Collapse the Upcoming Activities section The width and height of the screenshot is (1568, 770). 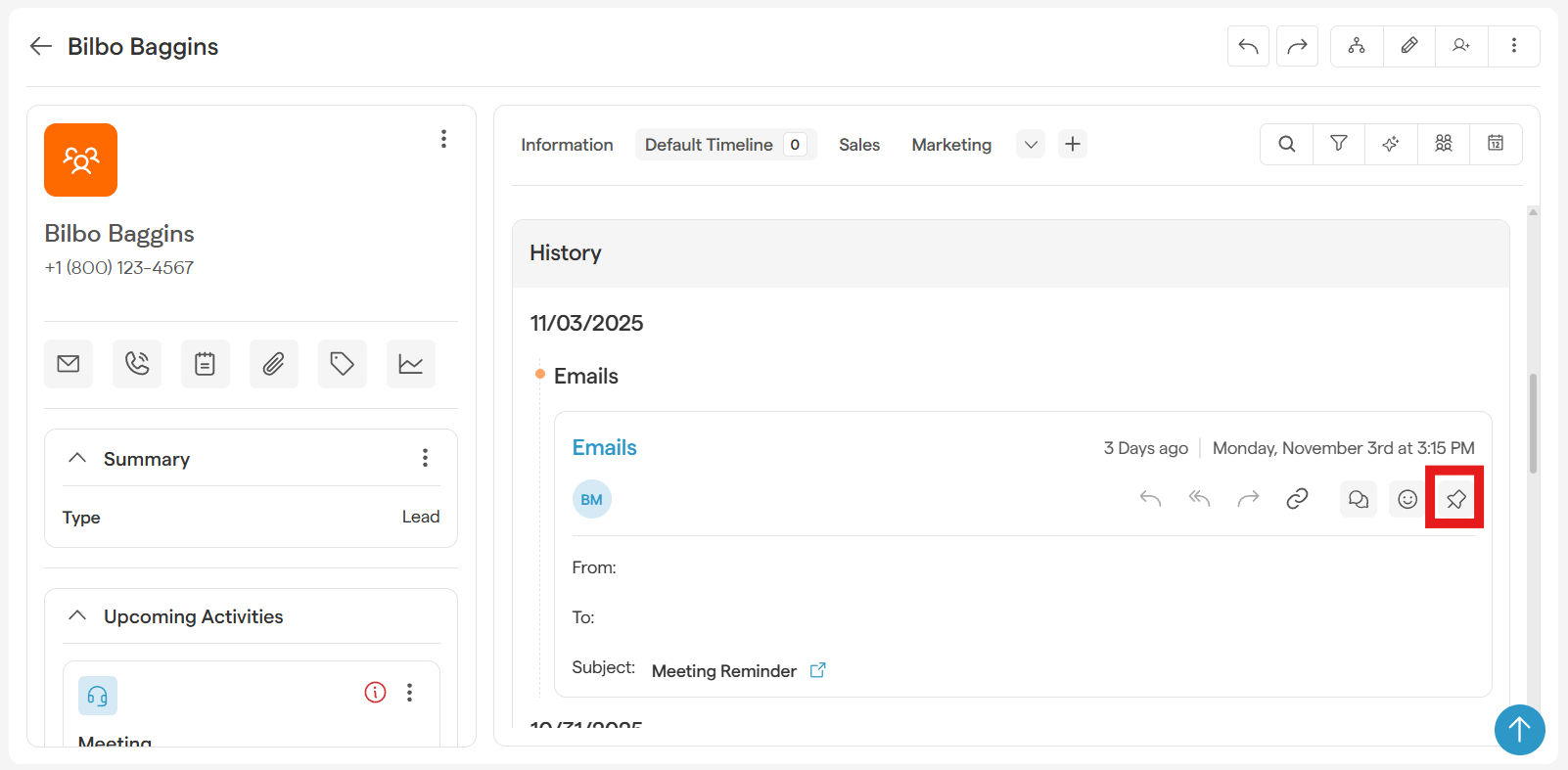click(77, 615)
